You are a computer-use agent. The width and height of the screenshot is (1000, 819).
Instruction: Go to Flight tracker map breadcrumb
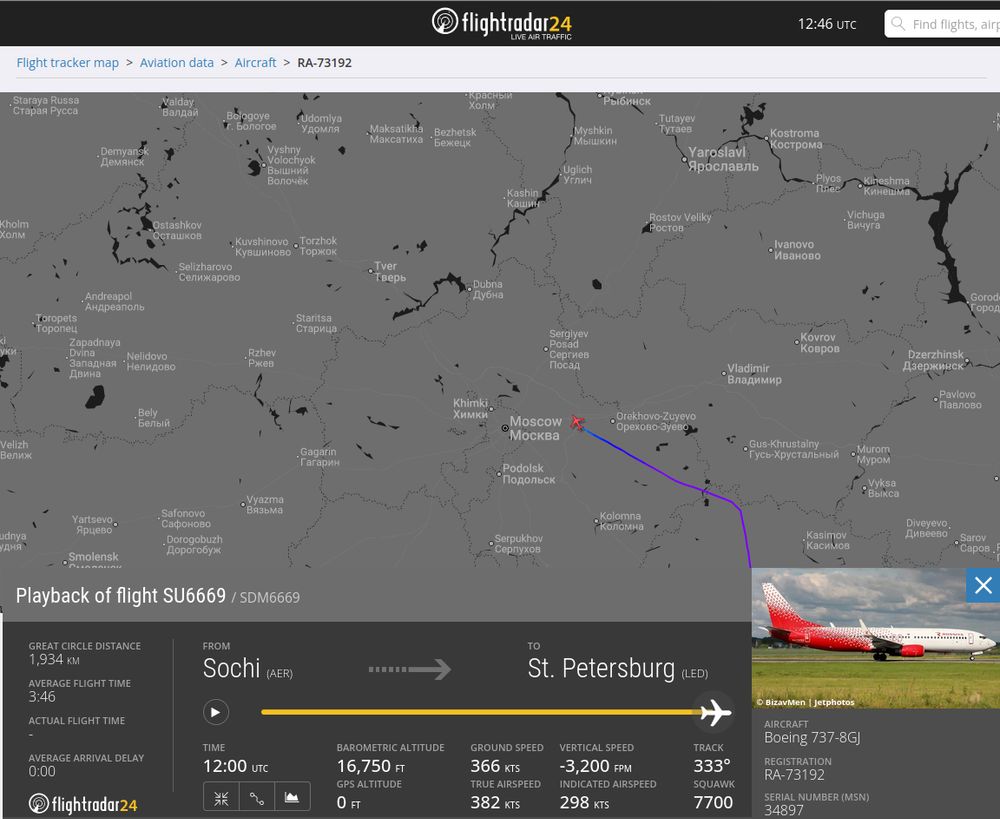click(x=68, y=63)
